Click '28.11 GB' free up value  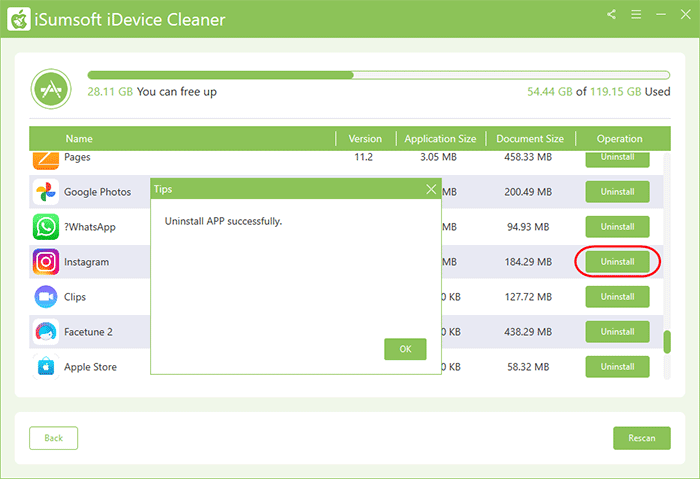[110, 92]
